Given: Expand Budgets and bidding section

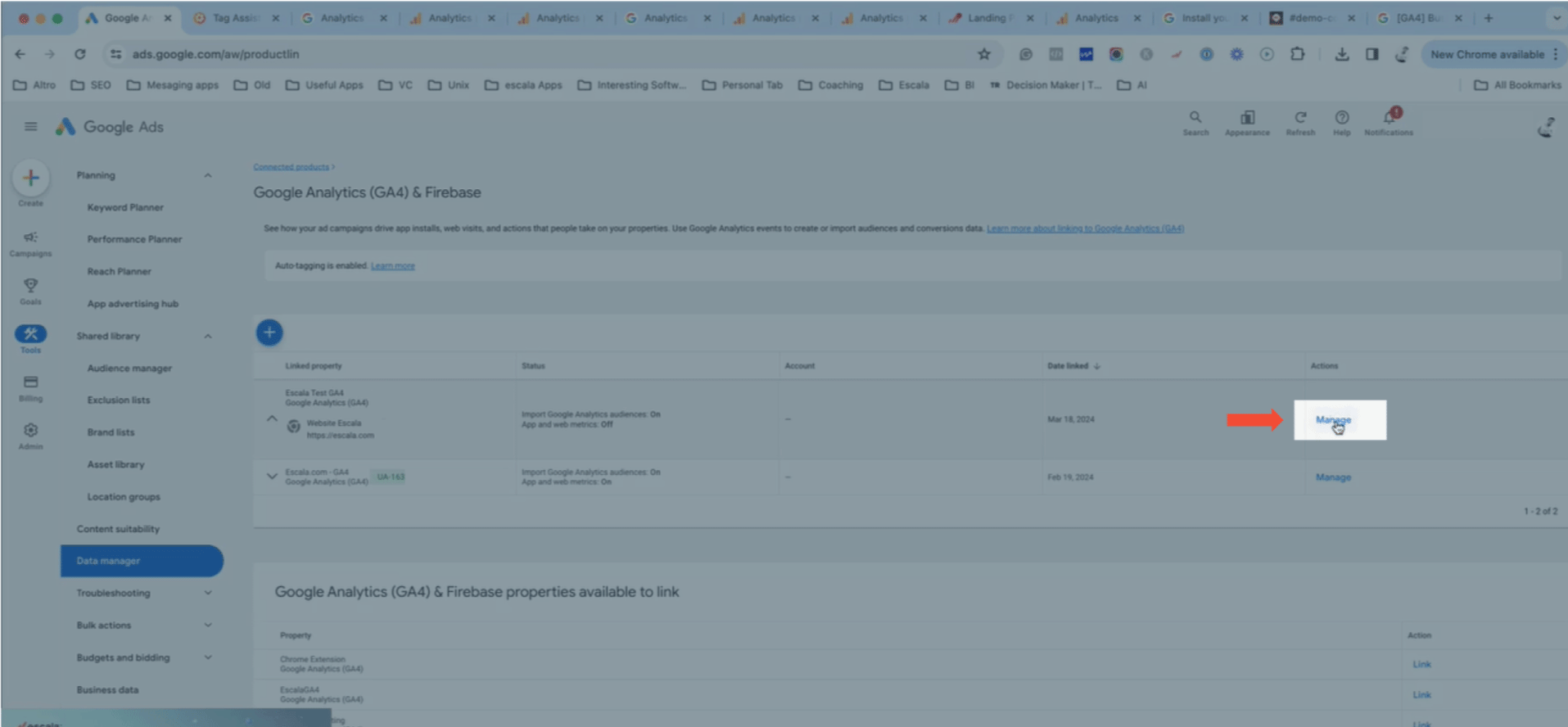Looking at the screenshot, I should [208, 657].
